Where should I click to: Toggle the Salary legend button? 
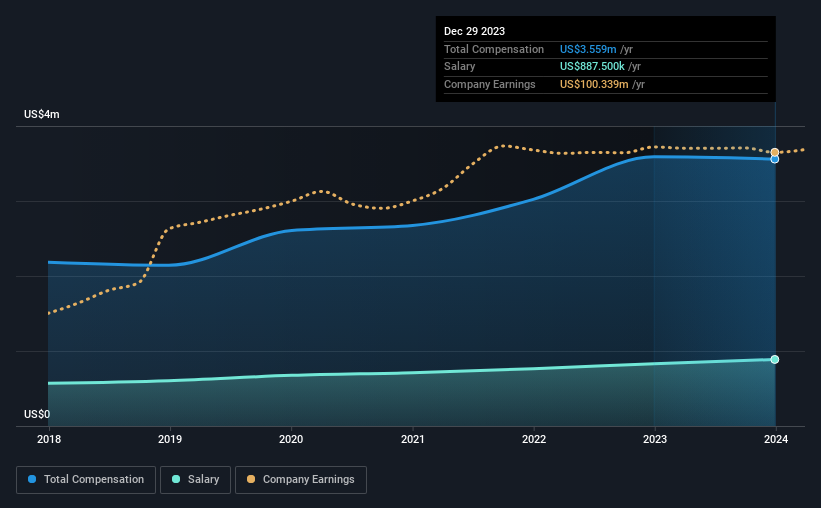point(195,480)
